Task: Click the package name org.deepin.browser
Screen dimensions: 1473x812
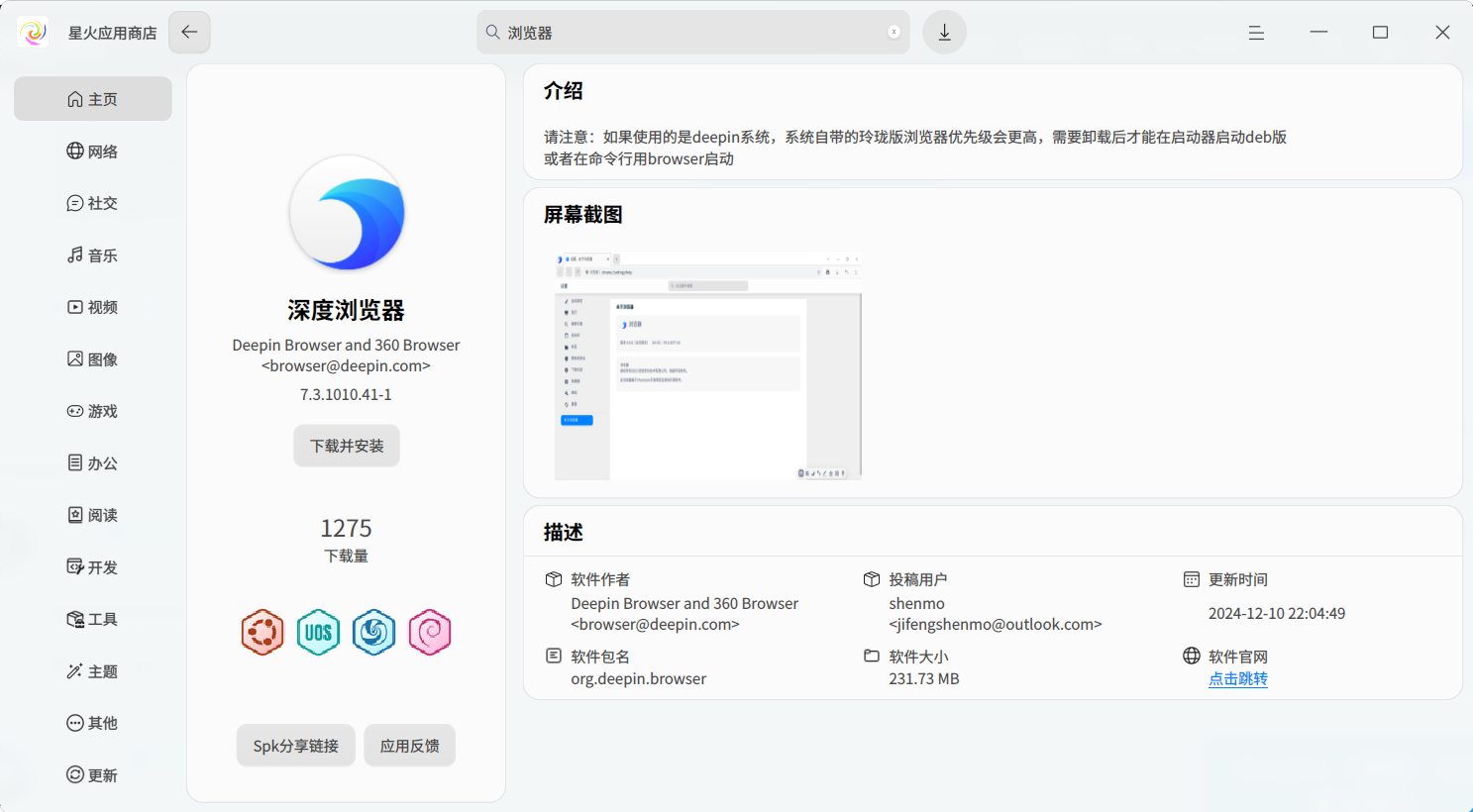Action: tap(639, 678)
